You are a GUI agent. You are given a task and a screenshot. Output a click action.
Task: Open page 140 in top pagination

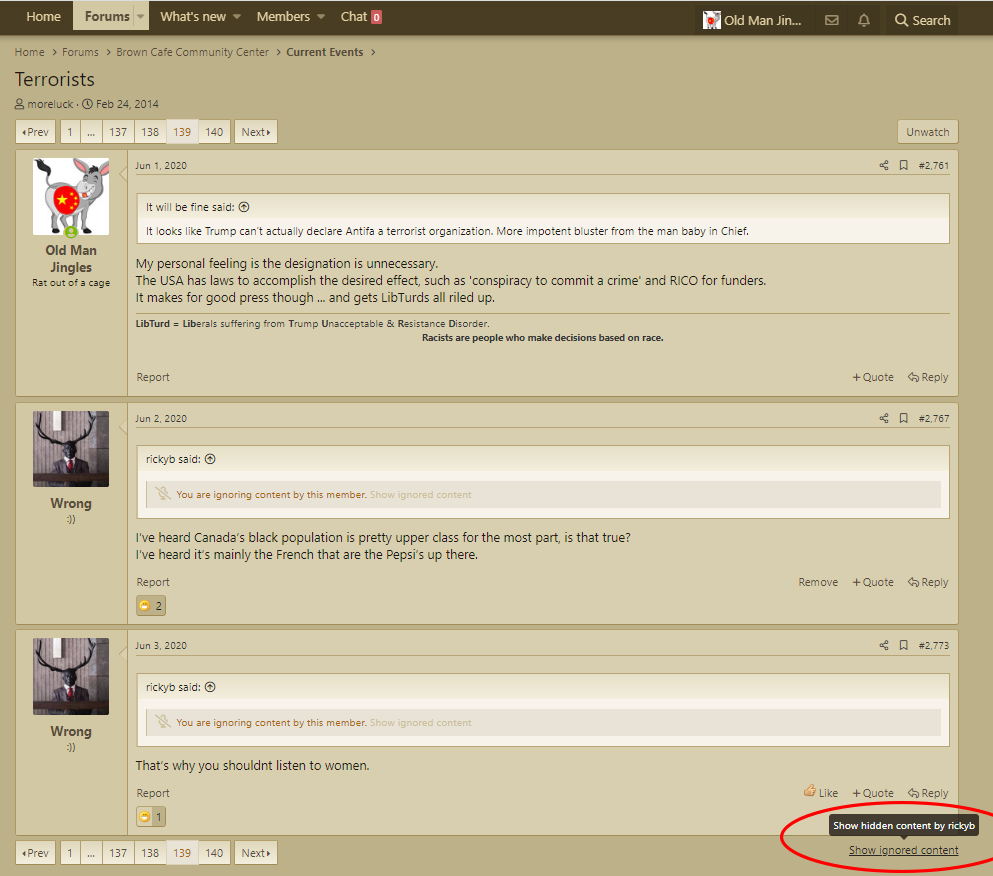click(214, 132)
